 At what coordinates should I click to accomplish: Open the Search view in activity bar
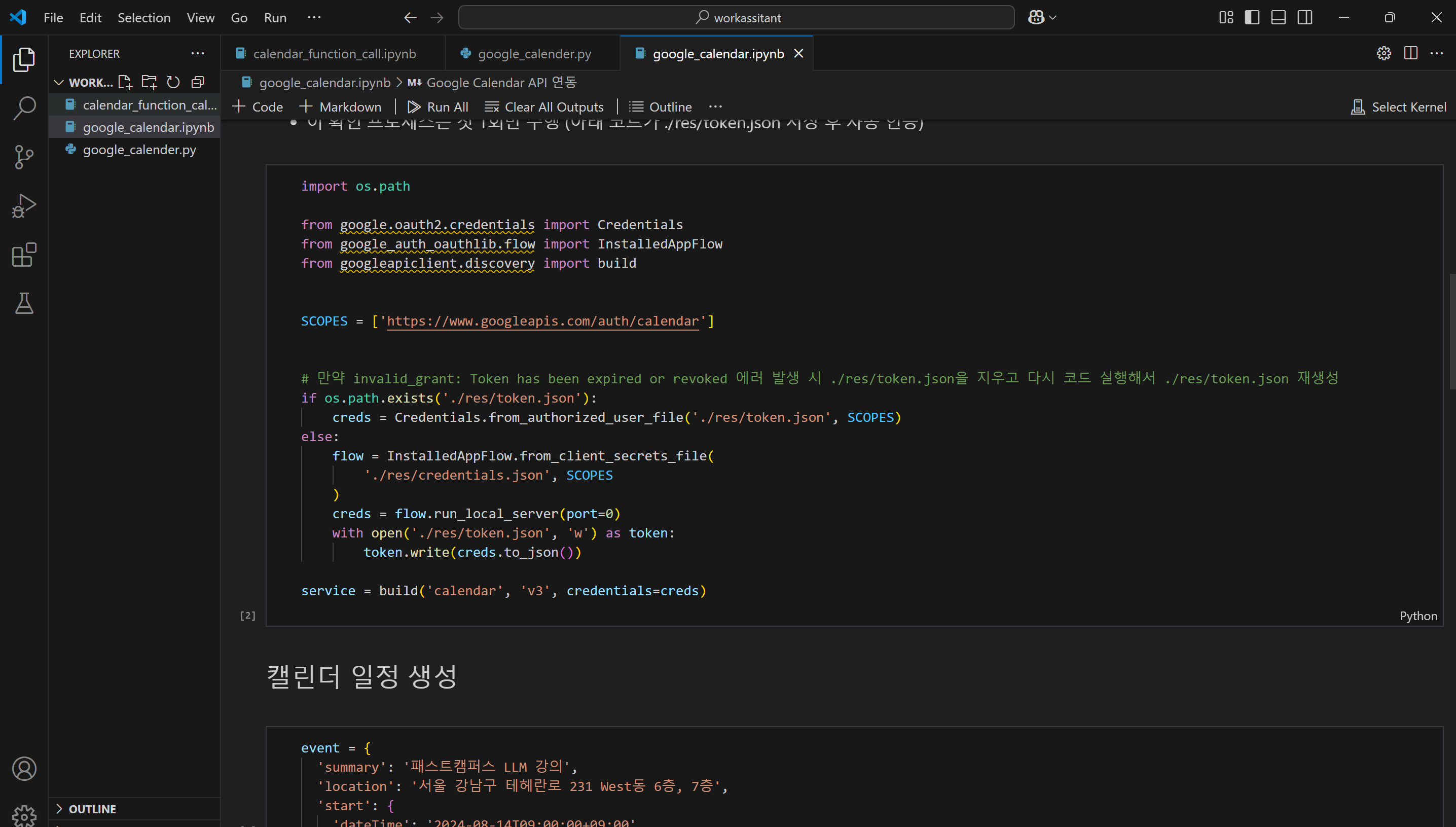[x=24, y=108]
